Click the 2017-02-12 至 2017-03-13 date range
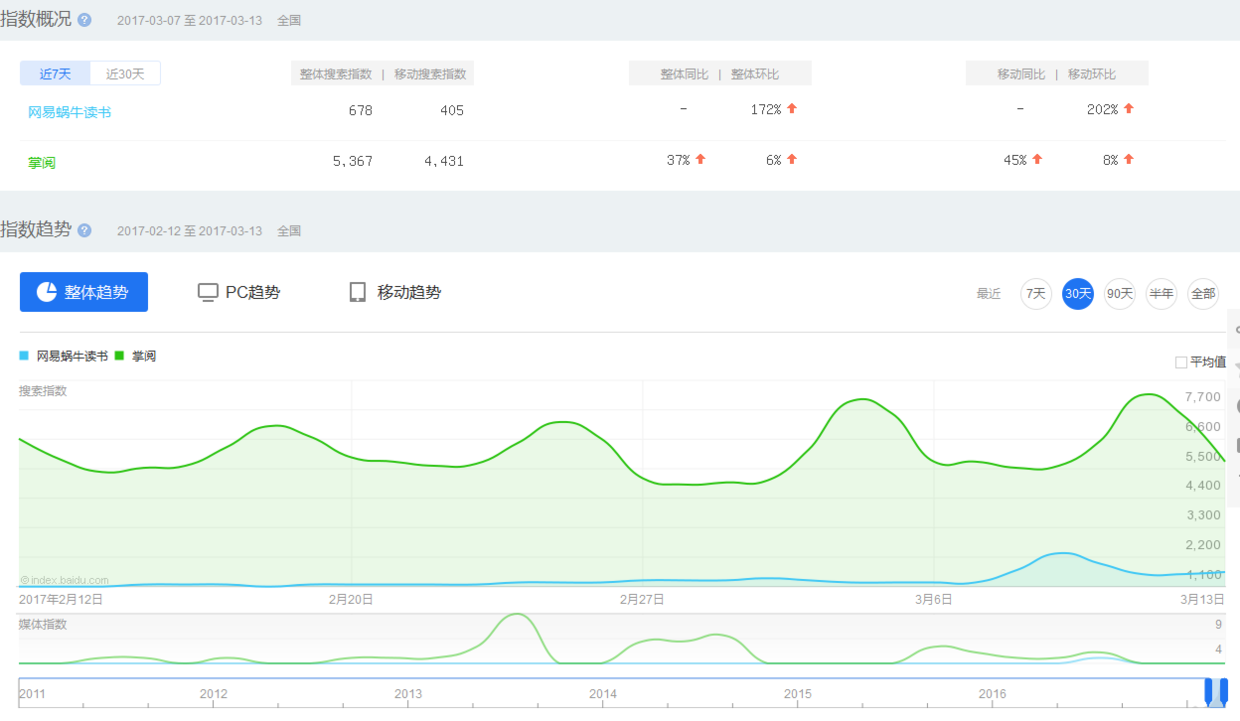The width and height of the screenshot is (1240, 721). [189, 231]
